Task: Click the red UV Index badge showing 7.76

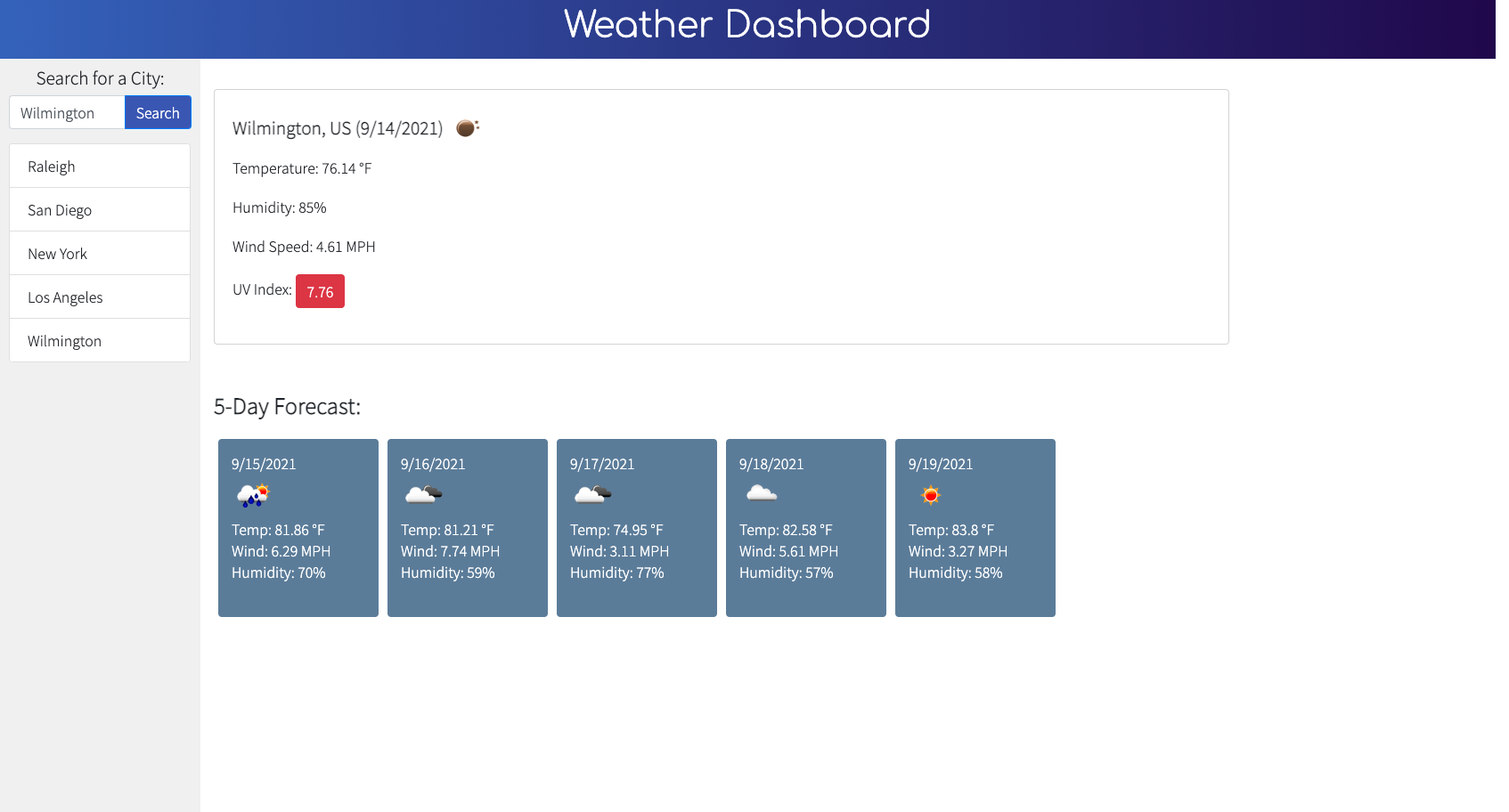Action: [320, 291]
